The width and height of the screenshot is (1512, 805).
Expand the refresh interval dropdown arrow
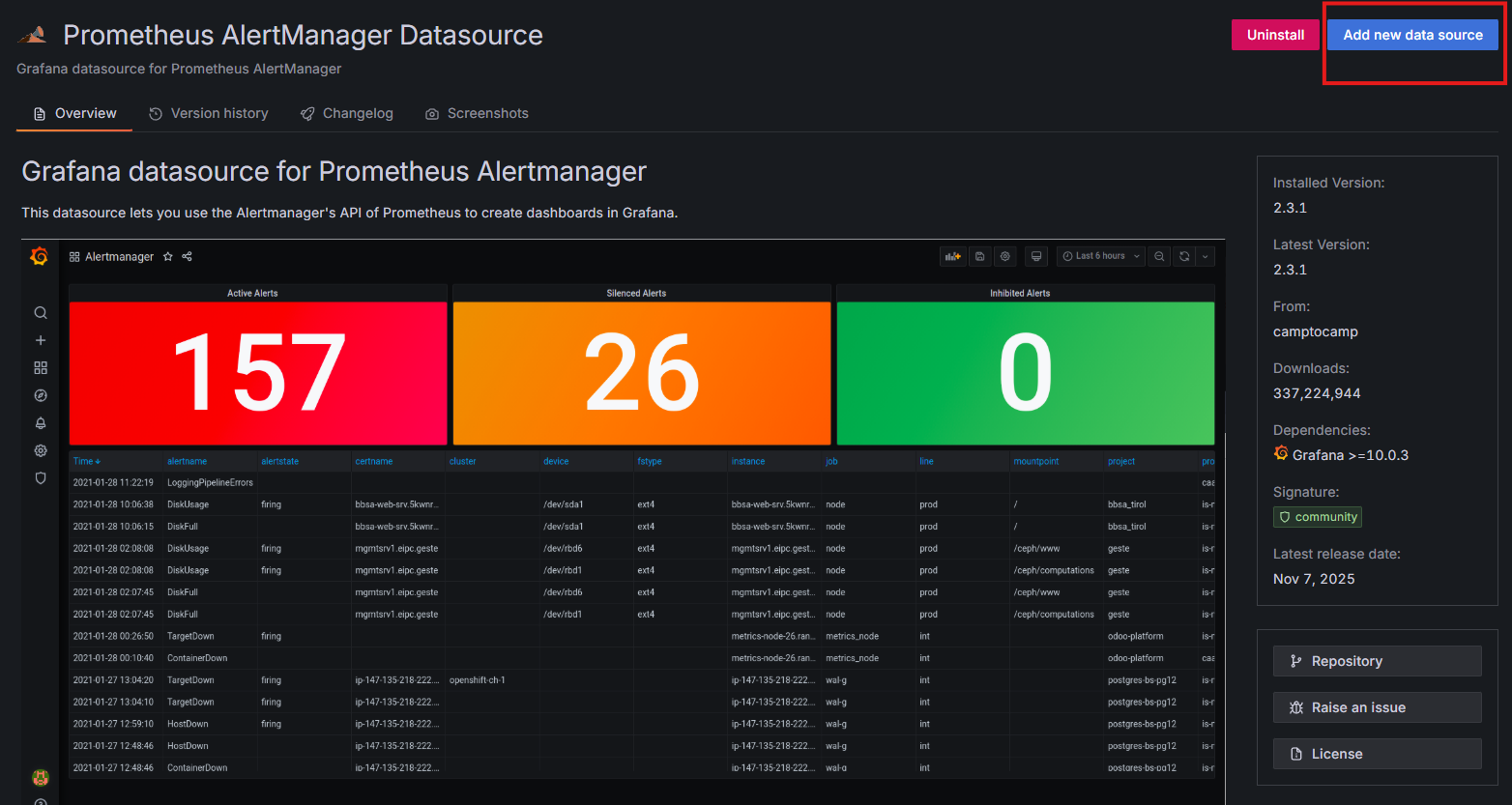1205,257
